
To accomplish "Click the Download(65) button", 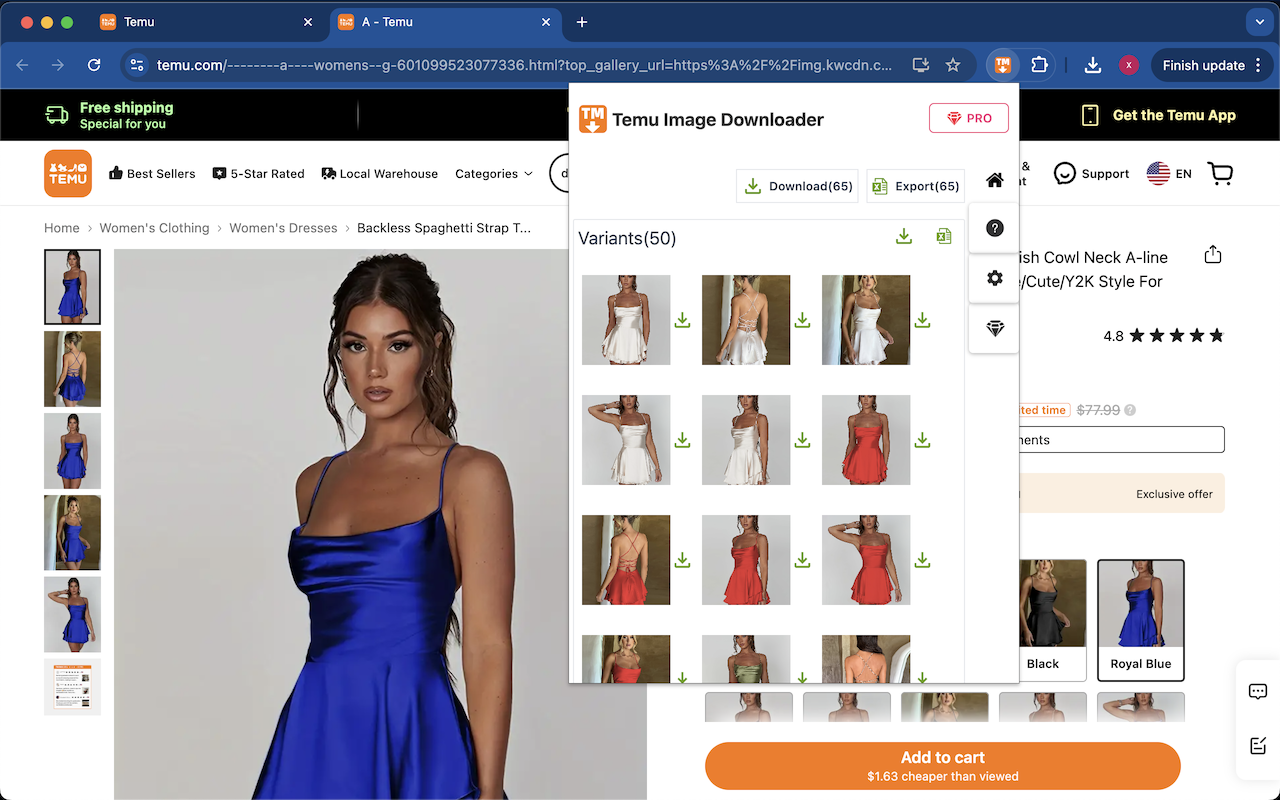I will click(797, 186).
